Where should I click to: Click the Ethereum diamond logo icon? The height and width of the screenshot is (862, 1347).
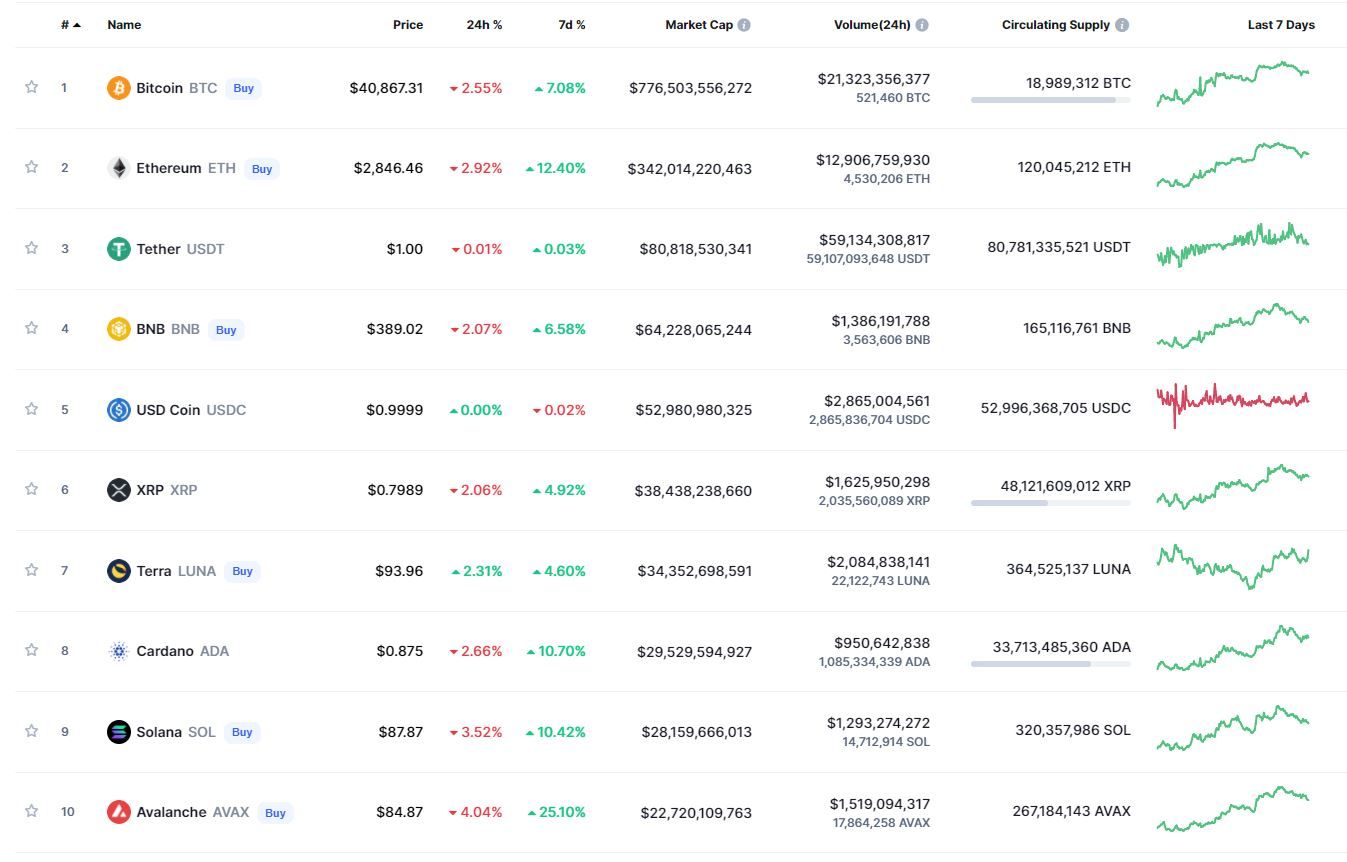click(x=119, y=168)
